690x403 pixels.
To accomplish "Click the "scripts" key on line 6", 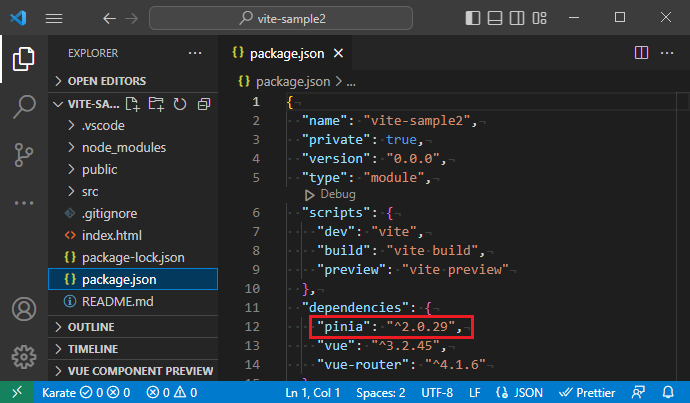I will [336, 212].
